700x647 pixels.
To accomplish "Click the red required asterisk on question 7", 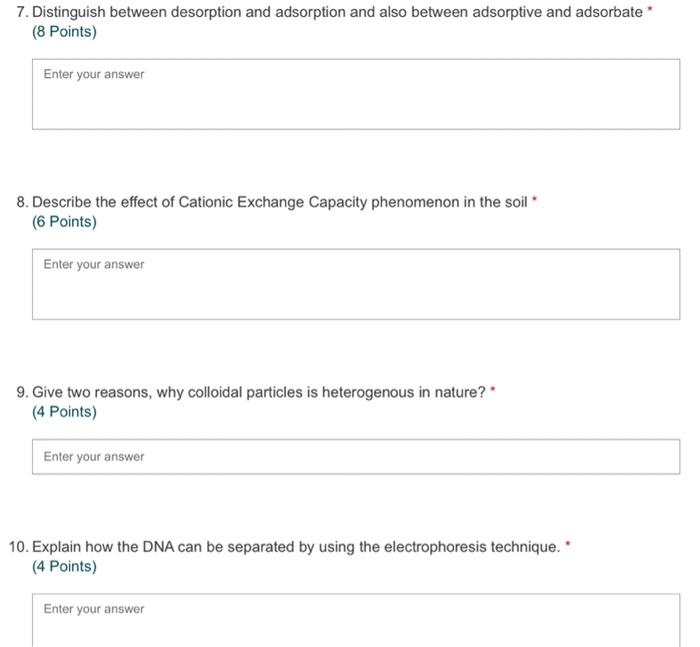I will click(650, 8).
